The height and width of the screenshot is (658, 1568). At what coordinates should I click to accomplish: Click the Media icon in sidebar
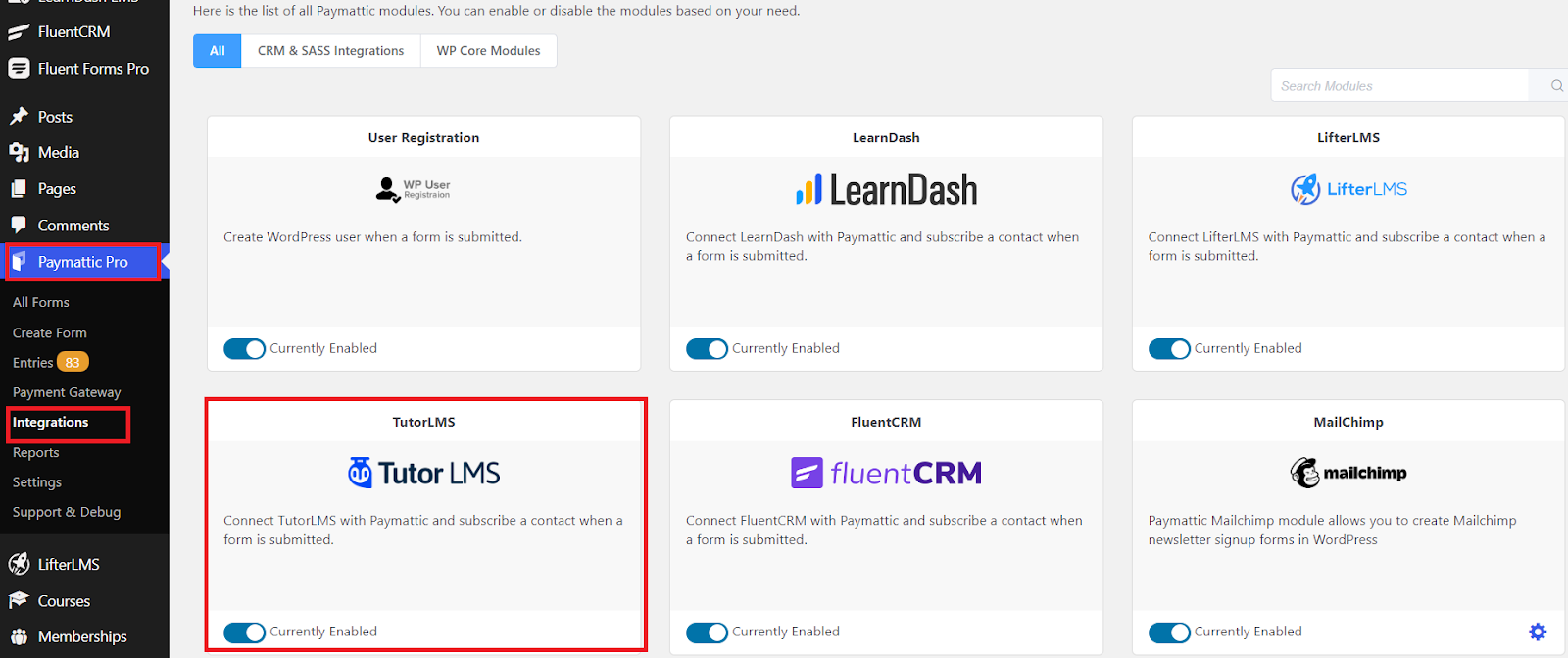tap(19, 153)
